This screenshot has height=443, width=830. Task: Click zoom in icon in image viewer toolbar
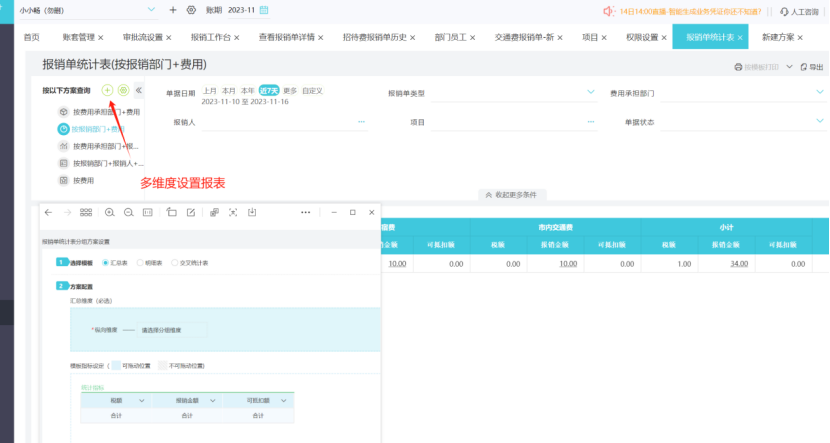pyautogui.click(x=109, y=213)
